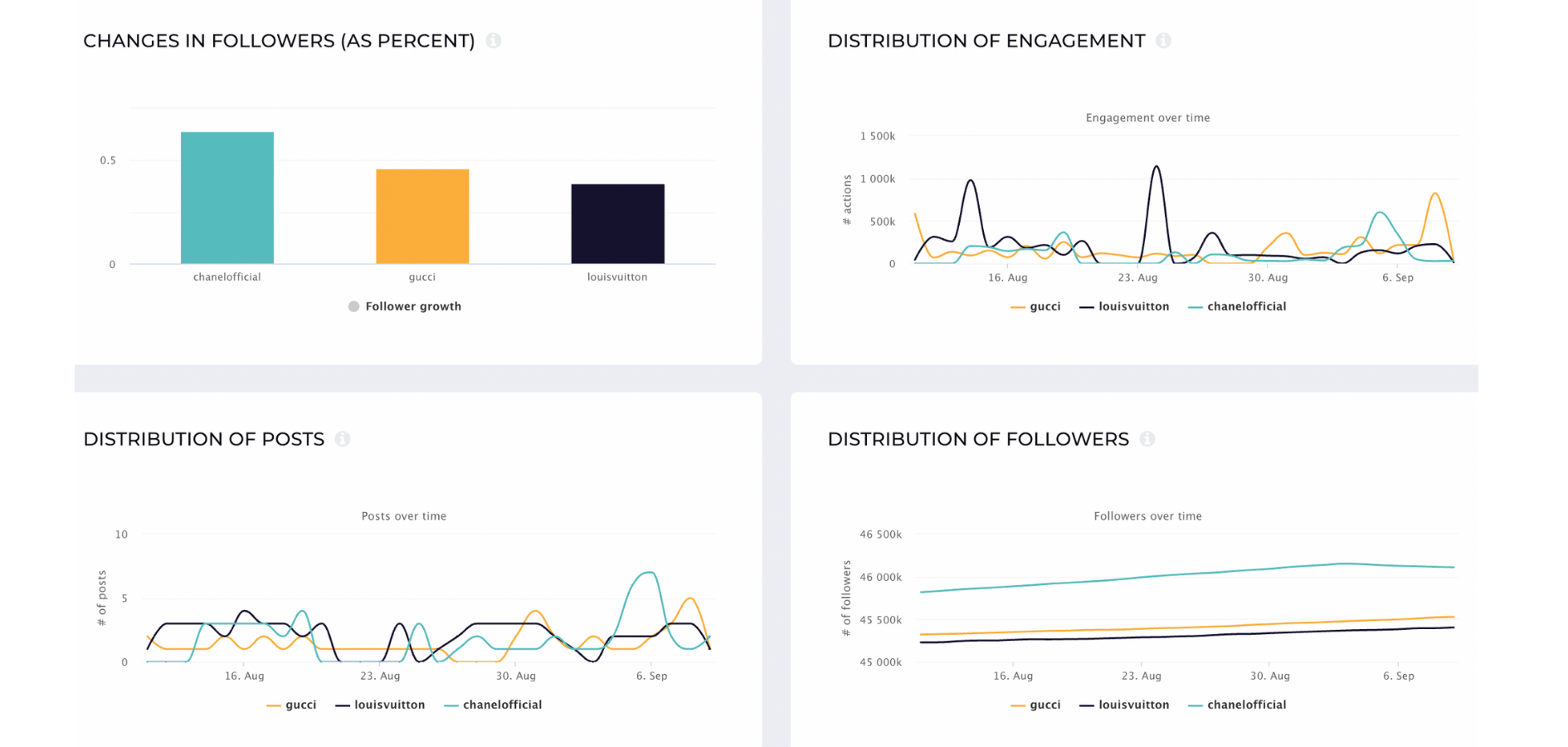Screen dimensions: 1568x747
Task: Click the 23. Aug tick on followers chart
Action: pyautogui.click(x=1142, y=676)
